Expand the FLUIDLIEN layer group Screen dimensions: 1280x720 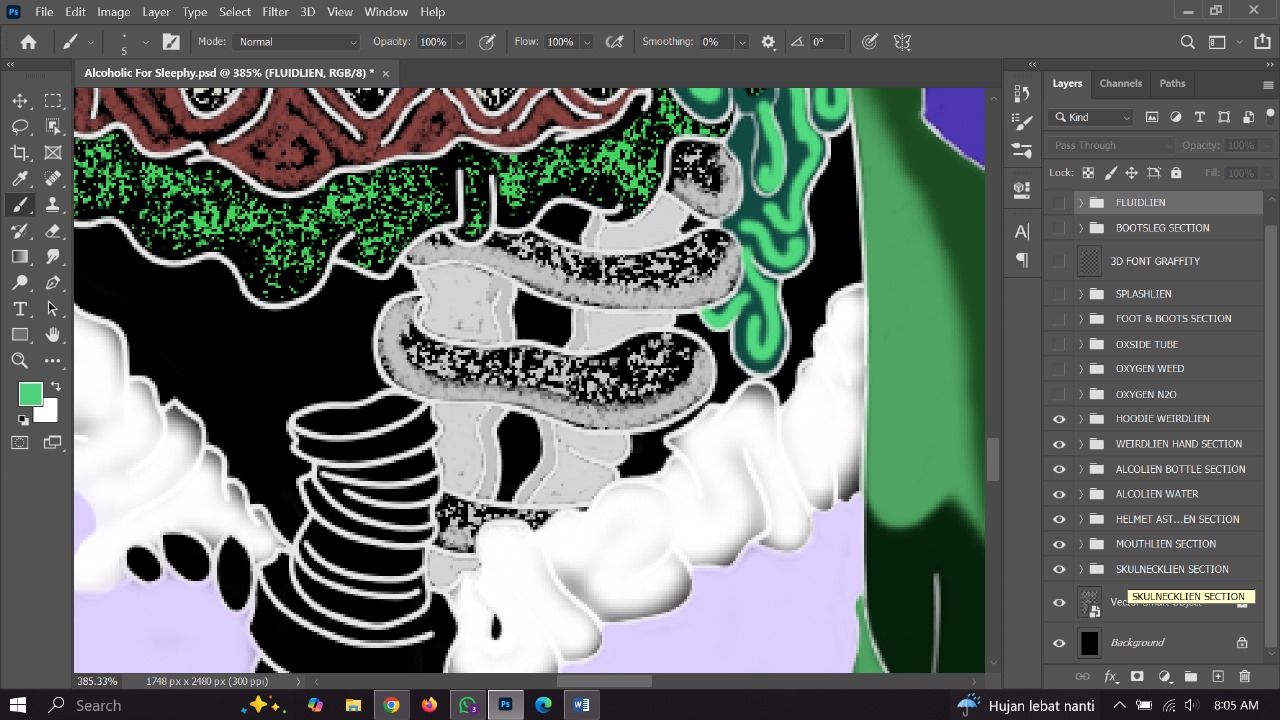[1080, 202]
